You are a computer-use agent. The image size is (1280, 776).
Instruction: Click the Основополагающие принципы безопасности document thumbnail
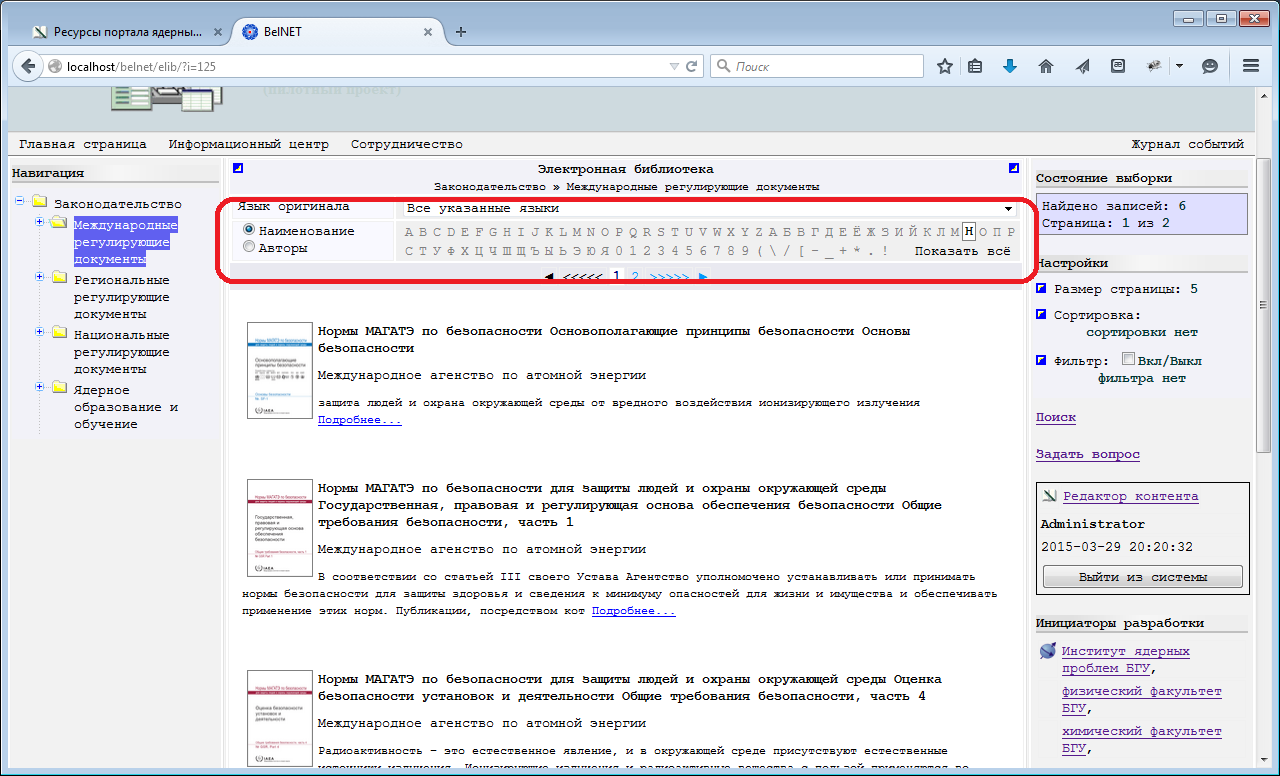pos(279,370)
